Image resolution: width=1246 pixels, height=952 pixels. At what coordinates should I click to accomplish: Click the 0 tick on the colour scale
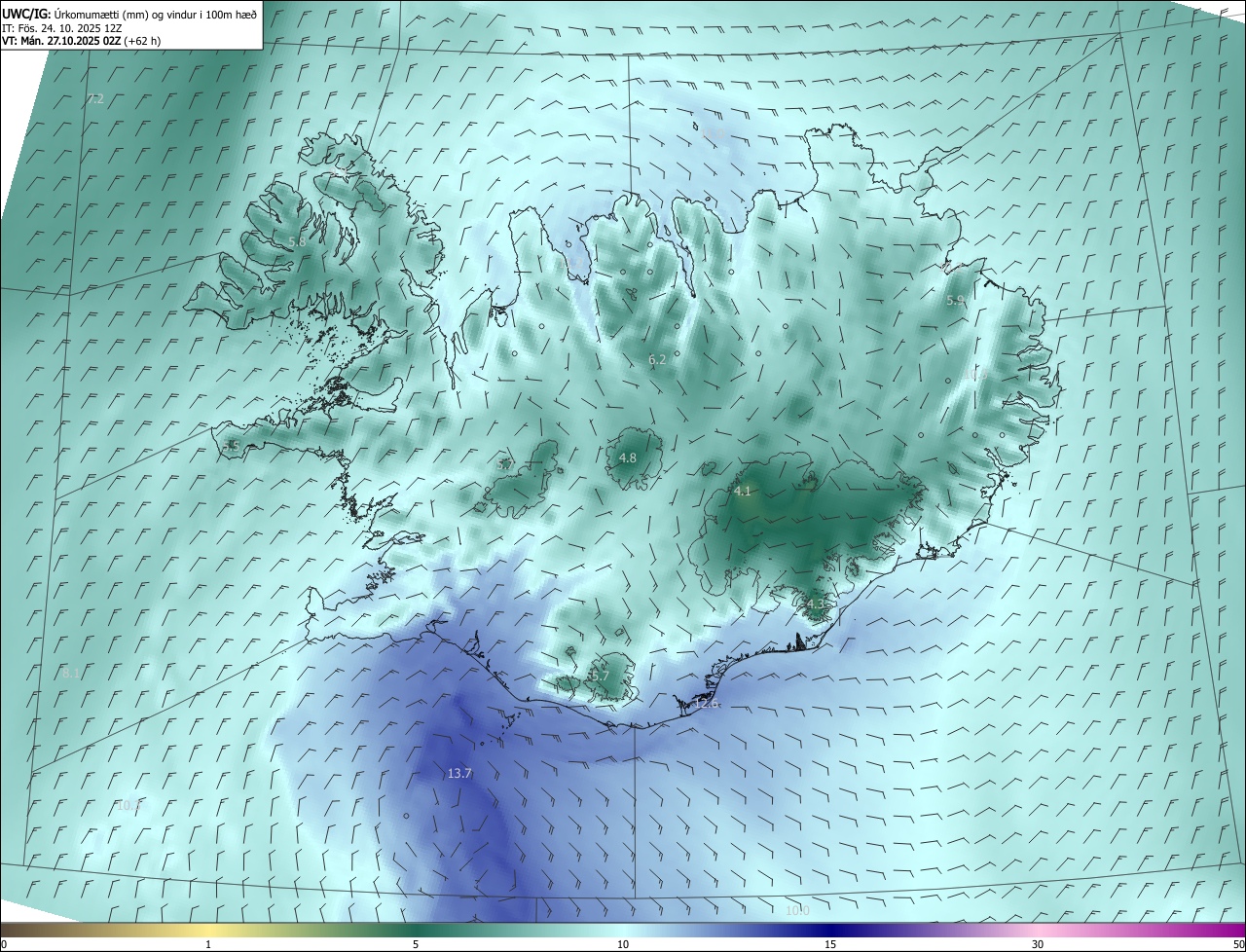point(4,944)
